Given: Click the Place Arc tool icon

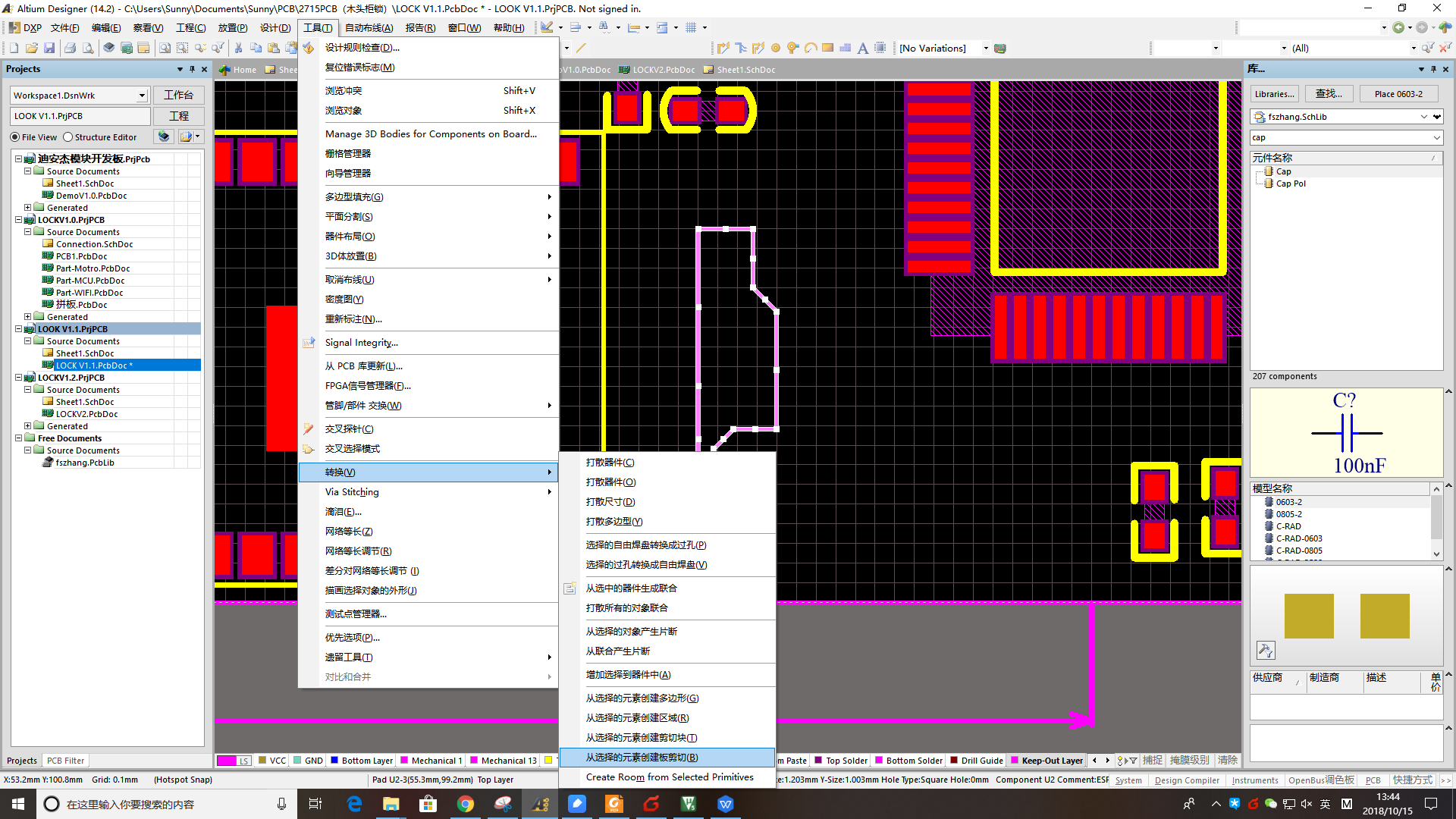Looking at the screenshot, I should point(811,48).
